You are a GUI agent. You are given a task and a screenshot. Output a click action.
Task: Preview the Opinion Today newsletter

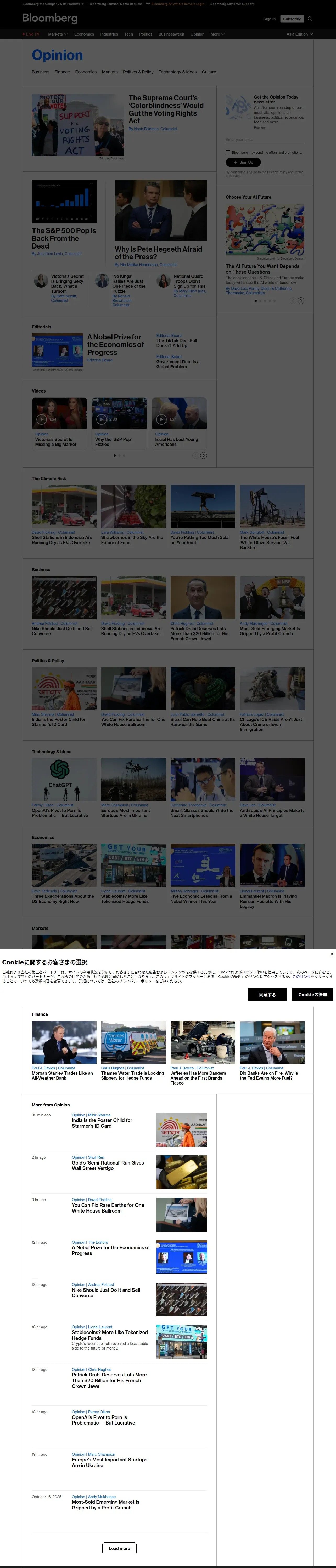click(260, 128)
